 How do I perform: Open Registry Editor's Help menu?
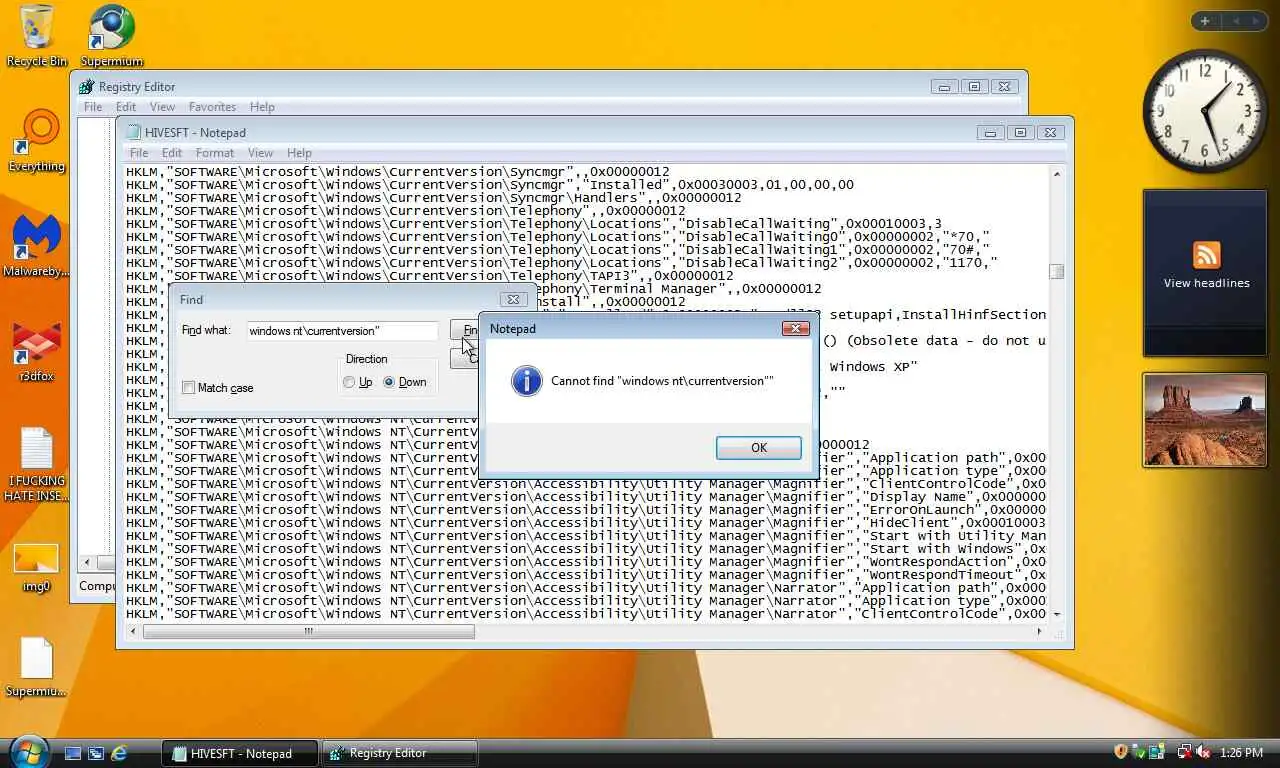pos(262,107)
